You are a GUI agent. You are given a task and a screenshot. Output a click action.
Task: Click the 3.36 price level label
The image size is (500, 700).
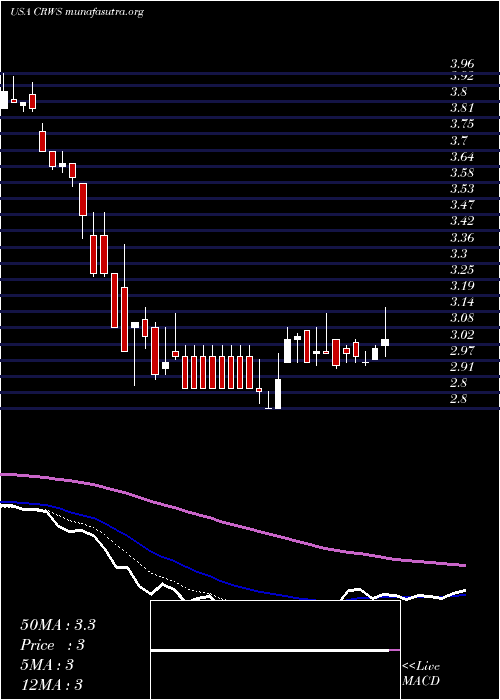(462, 238)
